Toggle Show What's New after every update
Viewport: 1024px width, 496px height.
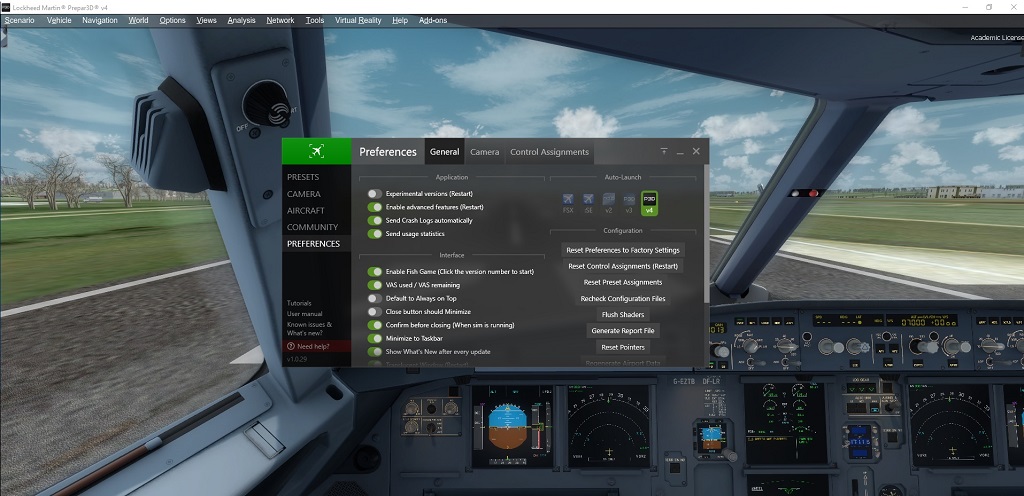375,352
